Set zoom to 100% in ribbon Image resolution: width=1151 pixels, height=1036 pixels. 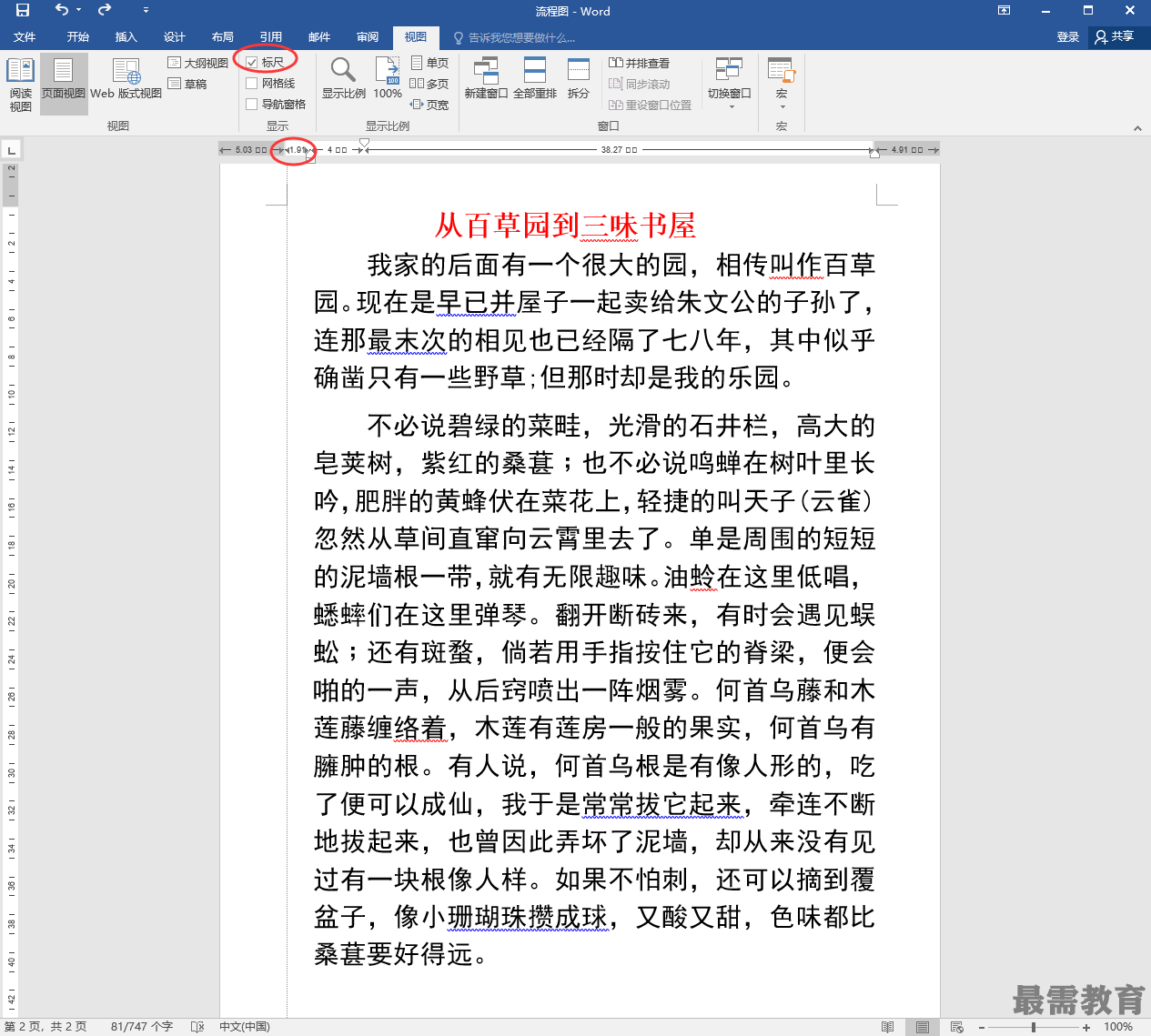388,79
